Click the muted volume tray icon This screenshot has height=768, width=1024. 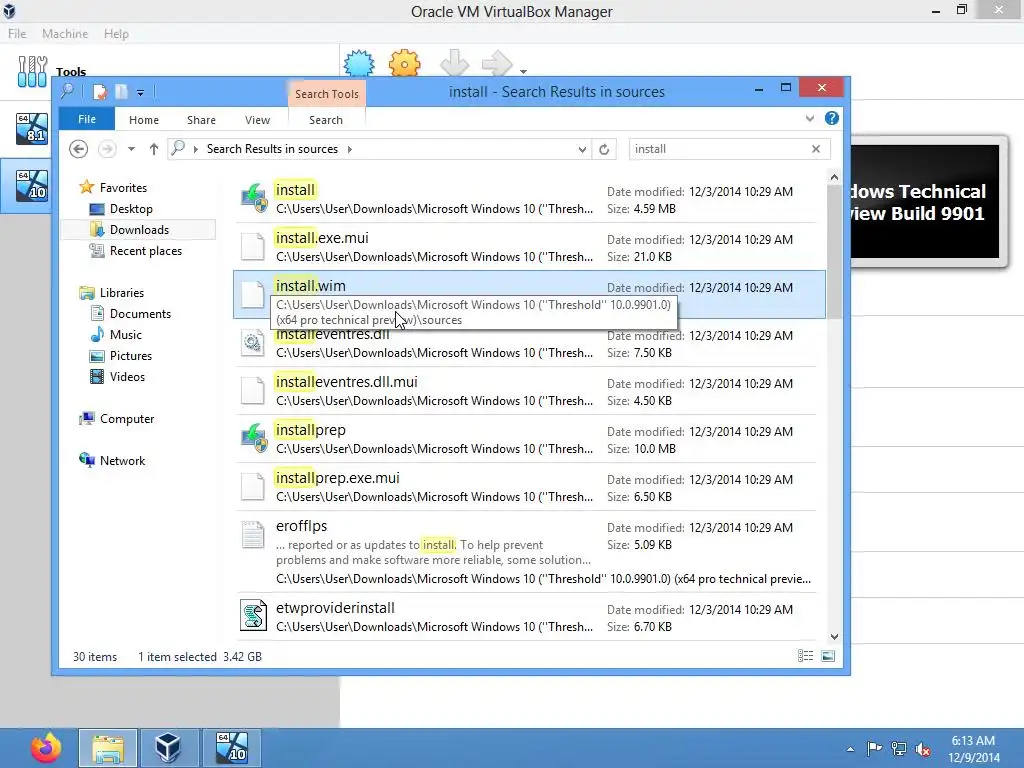(923, 749)
